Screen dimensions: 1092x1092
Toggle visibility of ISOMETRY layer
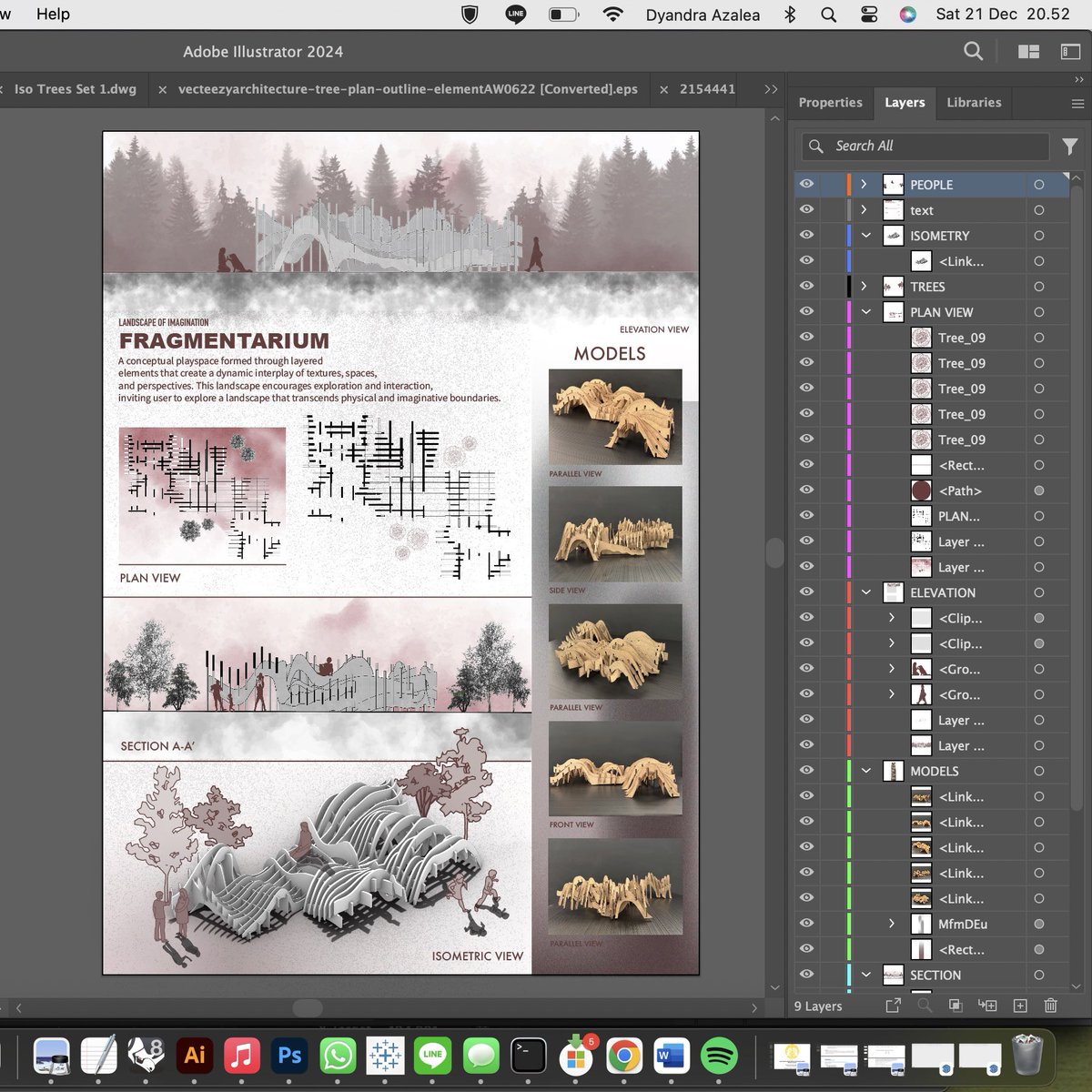pyautogui.click(x=807, y=236)
